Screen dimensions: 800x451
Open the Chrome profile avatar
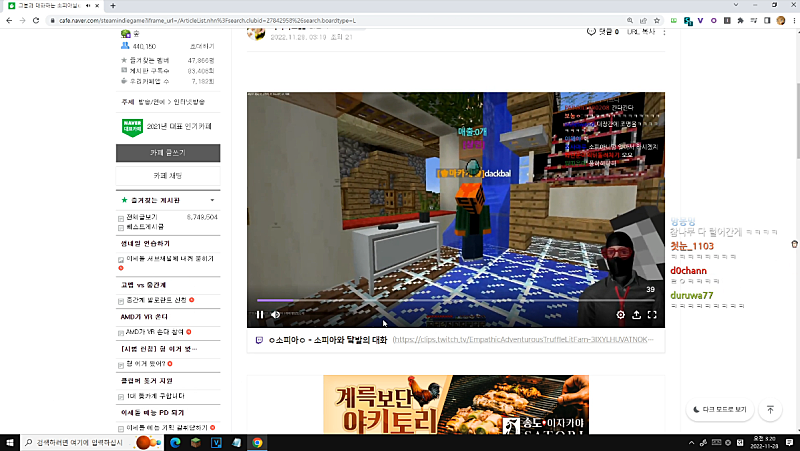click(x=781, y=20)
